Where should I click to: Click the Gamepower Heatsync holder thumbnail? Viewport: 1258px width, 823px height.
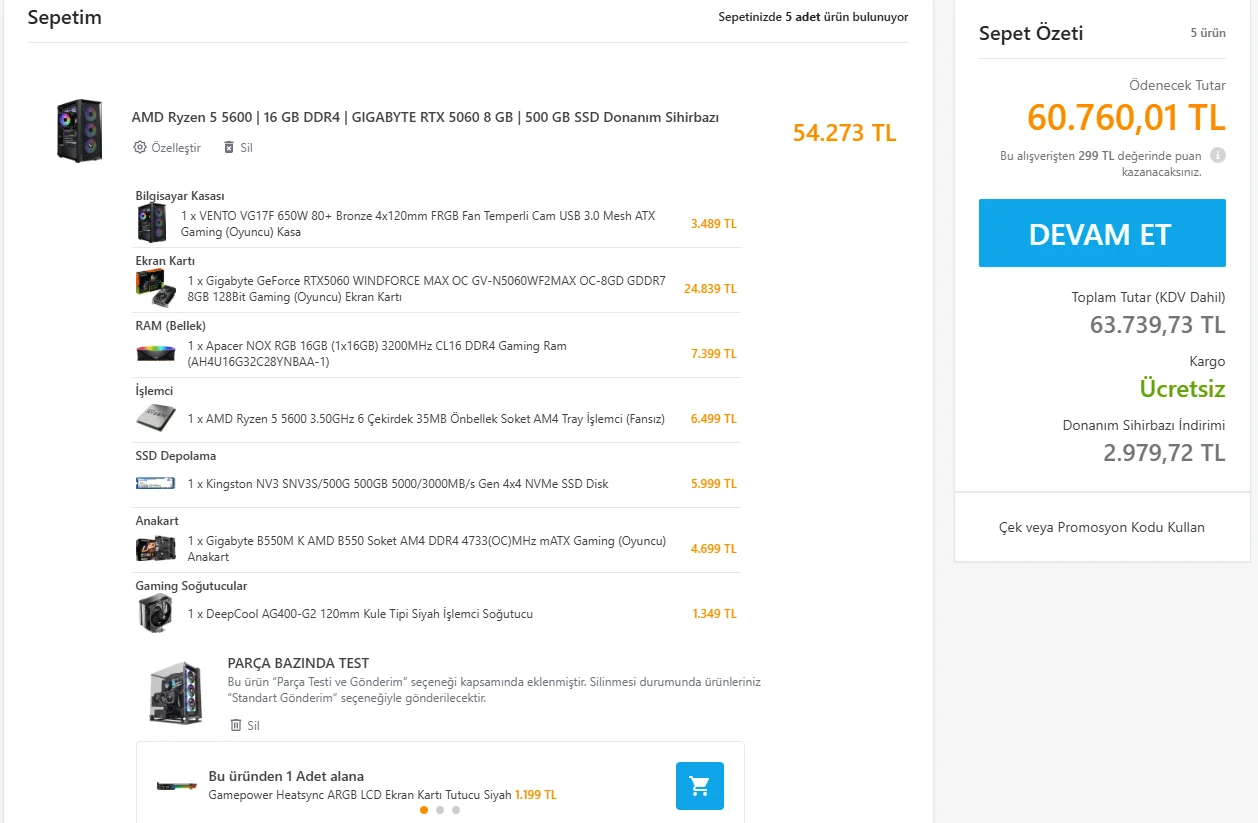tap(177, 786)
